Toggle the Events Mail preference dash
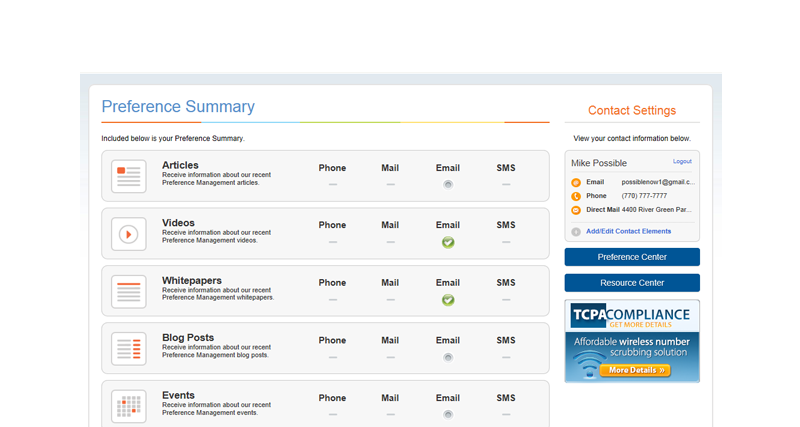This screenshot has width=800, height=427. (x=390, y=415)
